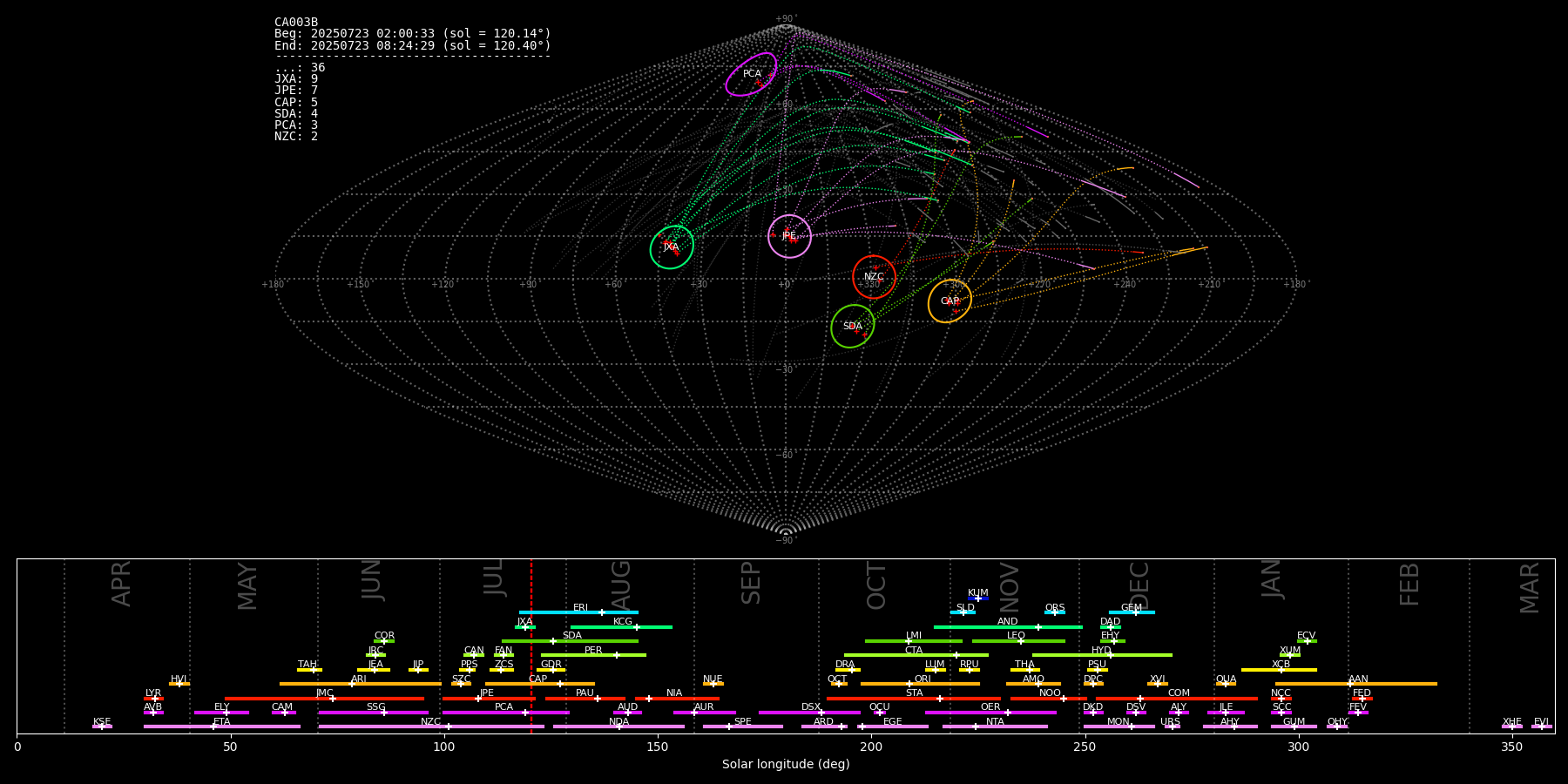Select the red NZC radiant circle on sky map
1568x784 pixels.
[x=874, y=277]
